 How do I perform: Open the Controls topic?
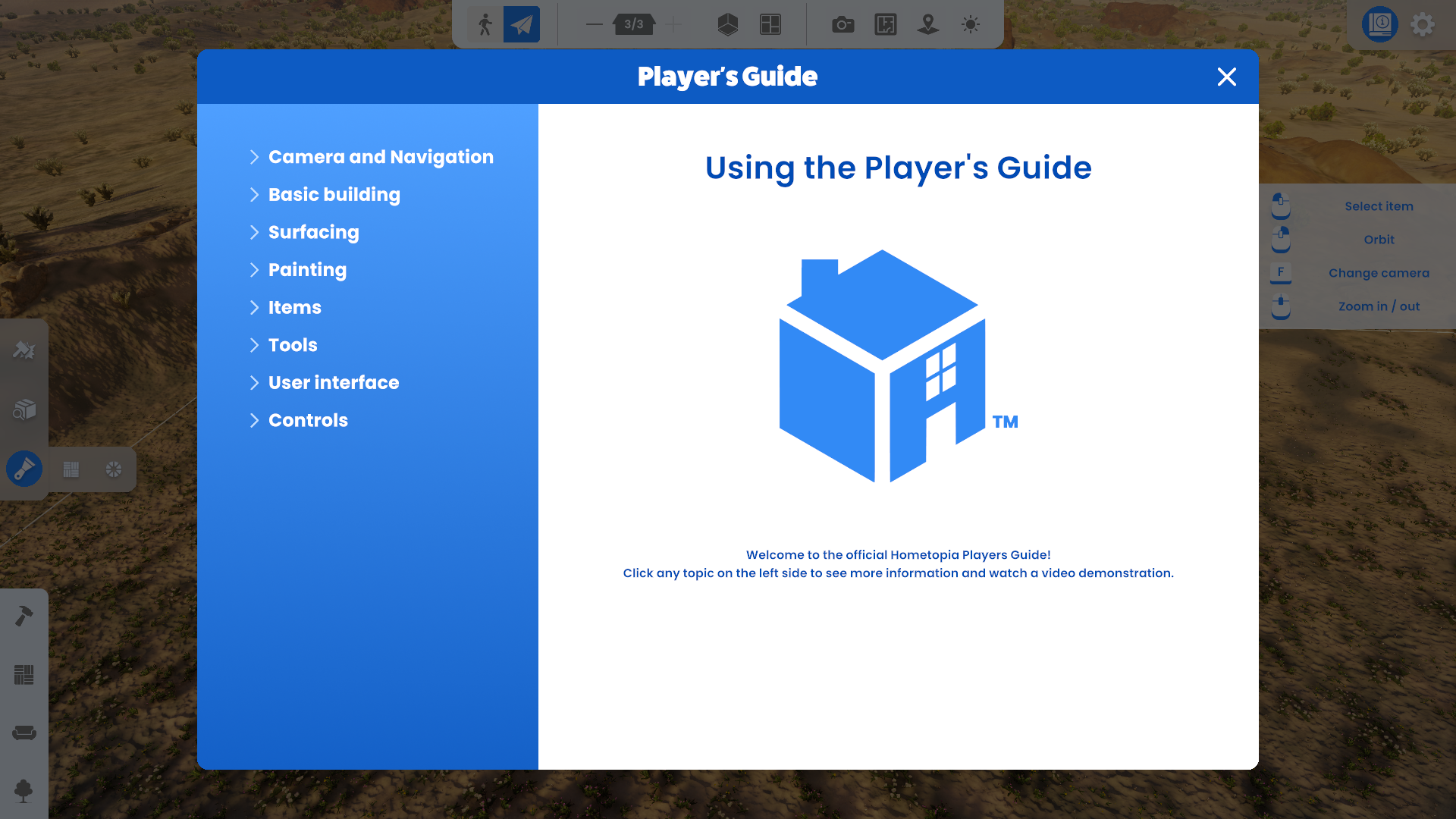[308, 420]
